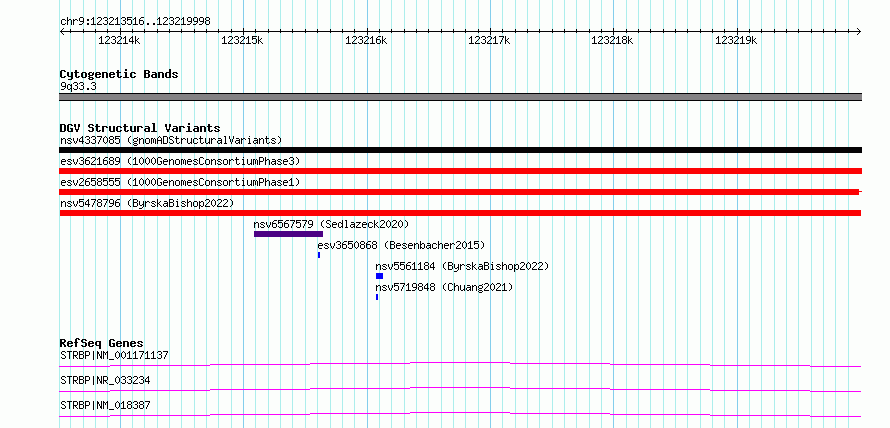Select the purple nsv6567579 variant bar

[288, 234]
